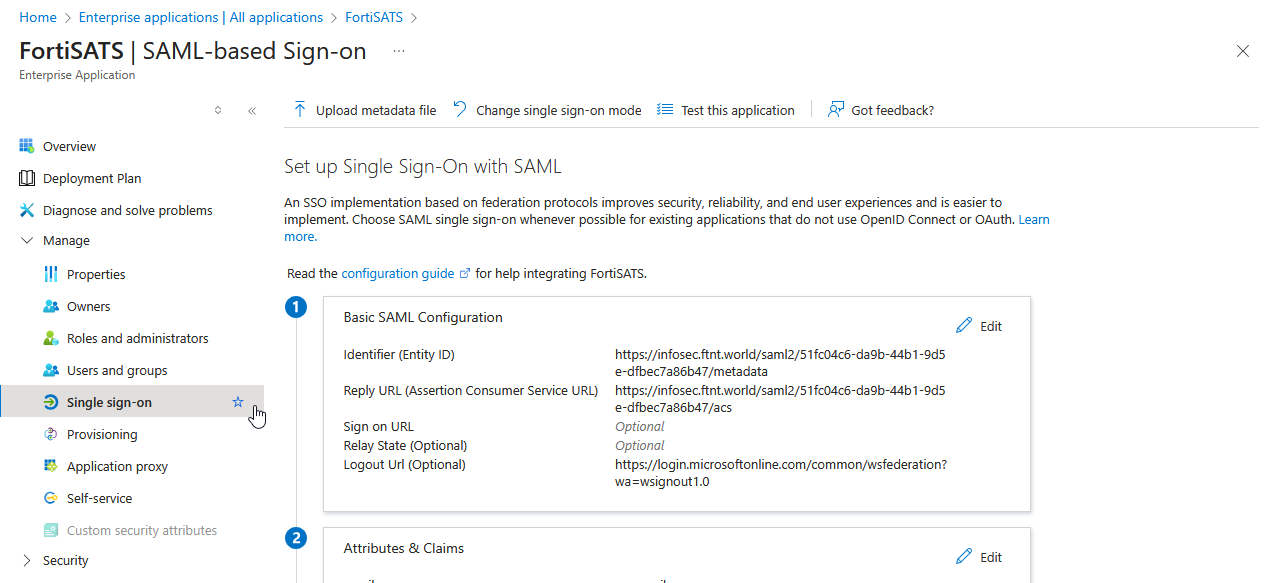The height and width of the screenshot is (583, 1278).
Task: Click the Diagnose and solve problems wrench icon
Action: pos(27,210)
